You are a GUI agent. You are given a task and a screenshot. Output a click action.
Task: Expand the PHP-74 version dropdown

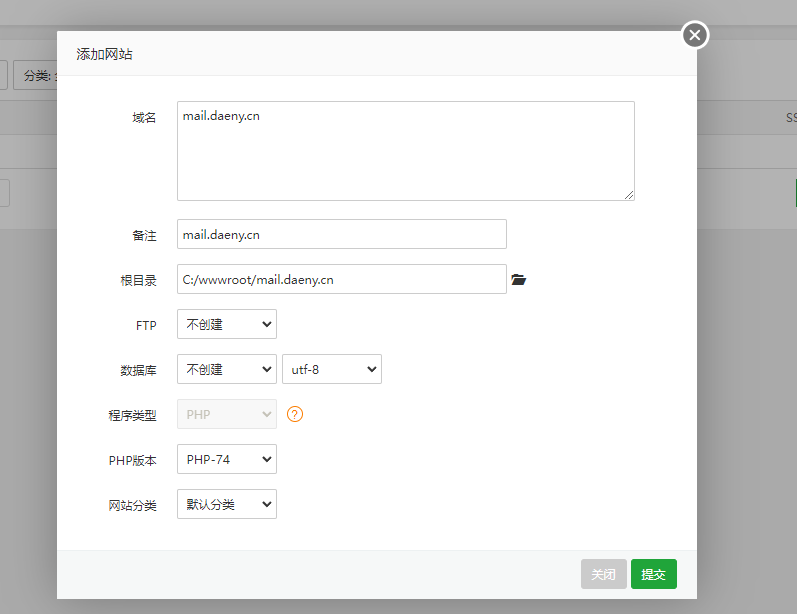pyautogui.click(x=227, y=459)
